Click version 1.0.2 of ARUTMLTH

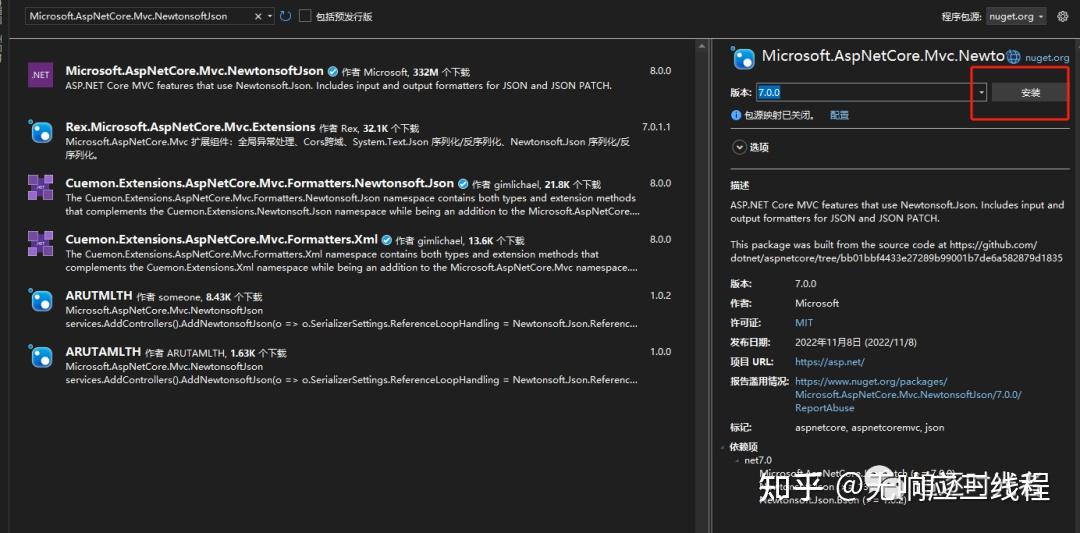coord(660,295)
